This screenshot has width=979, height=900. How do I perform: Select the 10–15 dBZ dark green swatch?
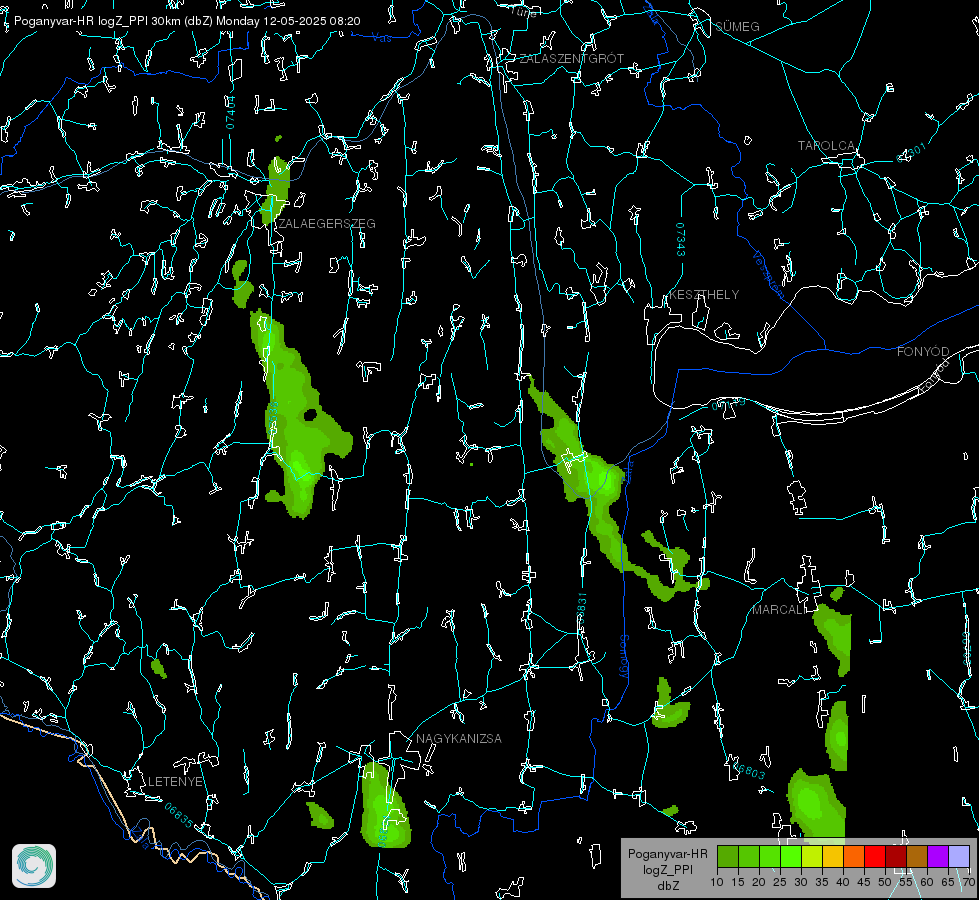(x=727, y=856)
